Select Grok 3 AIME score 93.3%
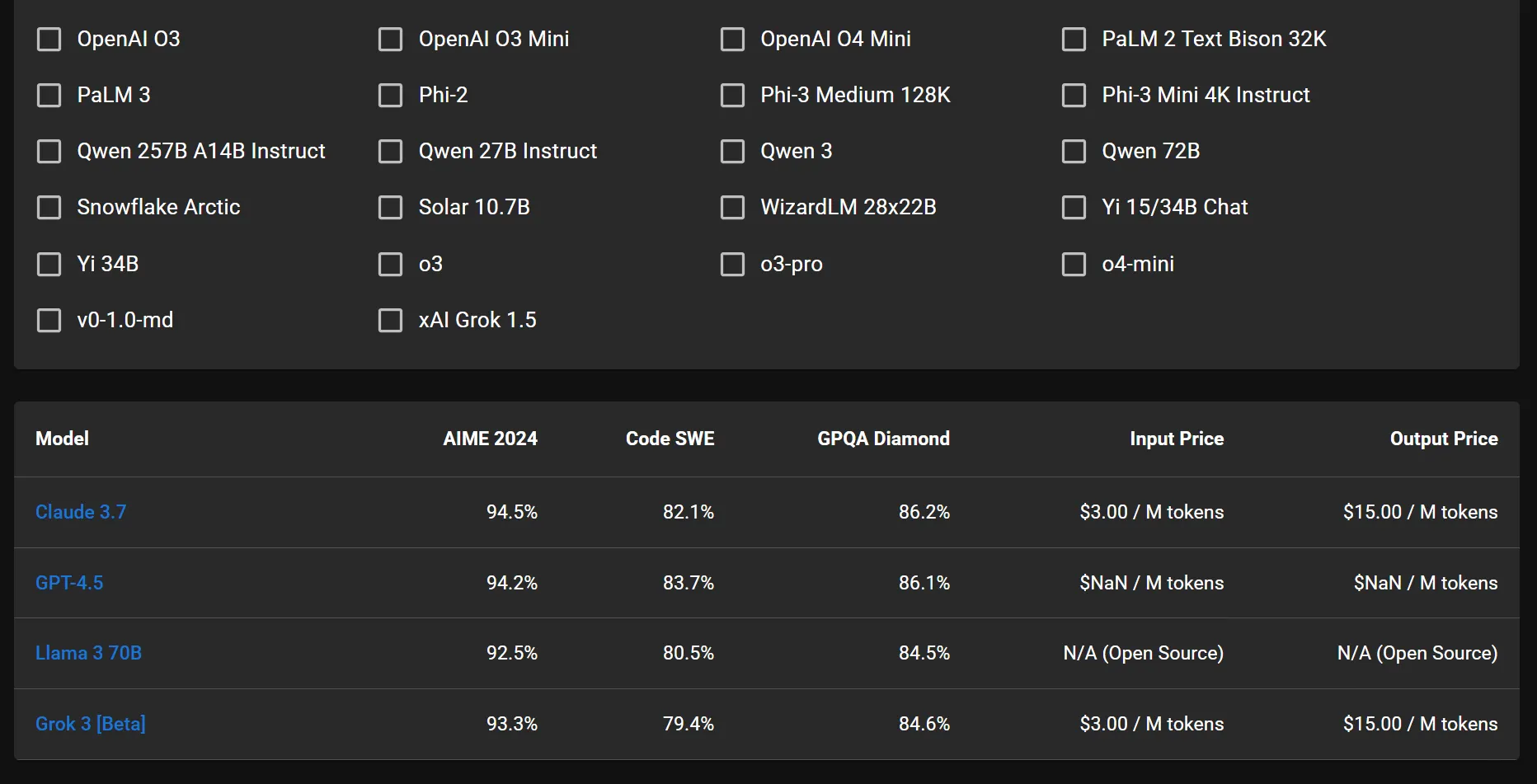 (x=512, y=724)
